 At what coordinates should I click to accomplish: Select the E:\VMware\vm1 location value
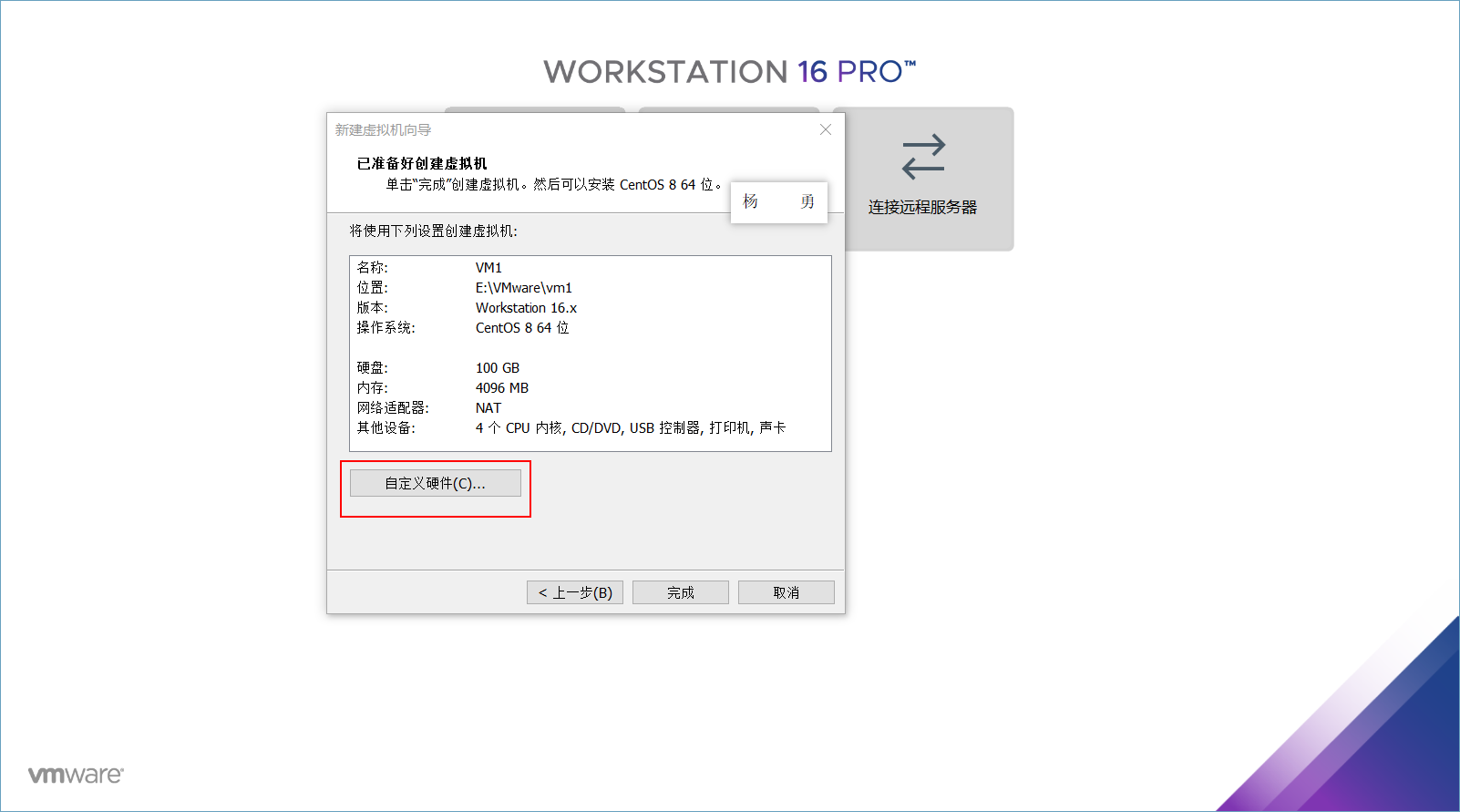(x=524, y=287)
